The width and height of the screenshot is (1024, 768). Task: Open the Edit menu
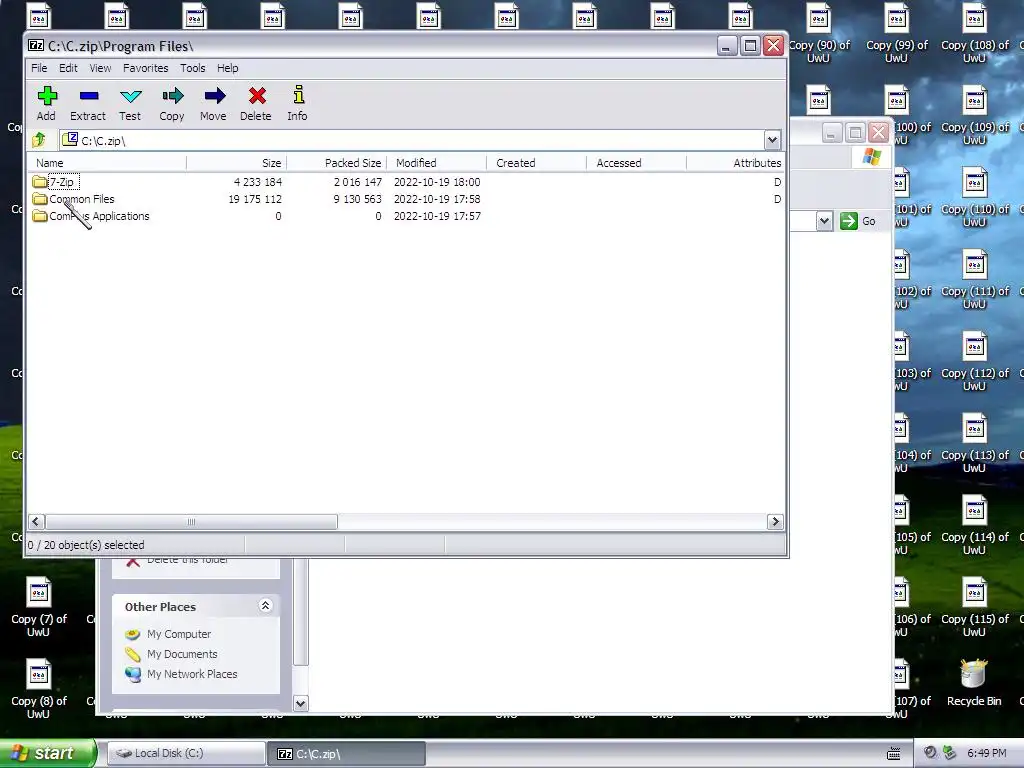[68, 68]
